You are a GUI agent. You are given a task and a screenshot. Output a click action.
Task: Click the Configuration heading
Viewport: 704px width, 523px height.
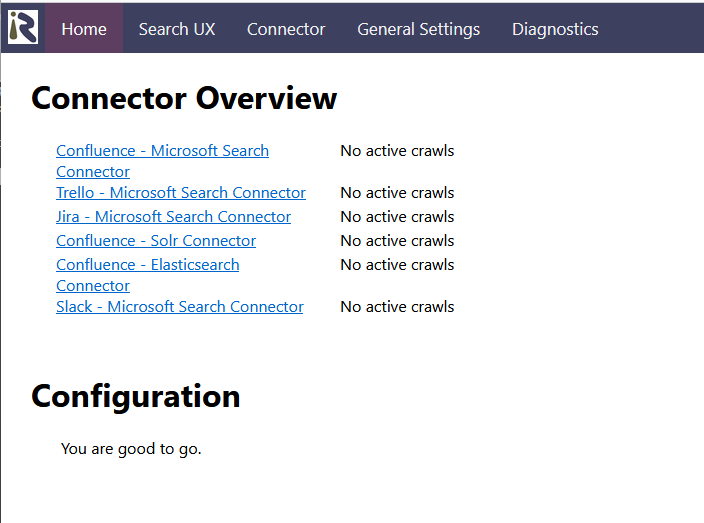[x=136, y=396]
